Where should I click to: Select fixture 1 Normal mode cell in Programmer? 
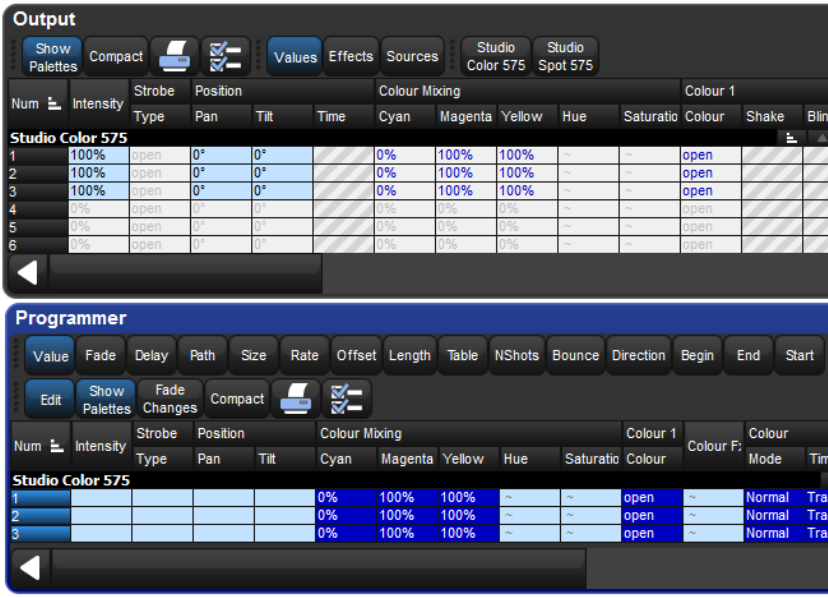(775, 498)
